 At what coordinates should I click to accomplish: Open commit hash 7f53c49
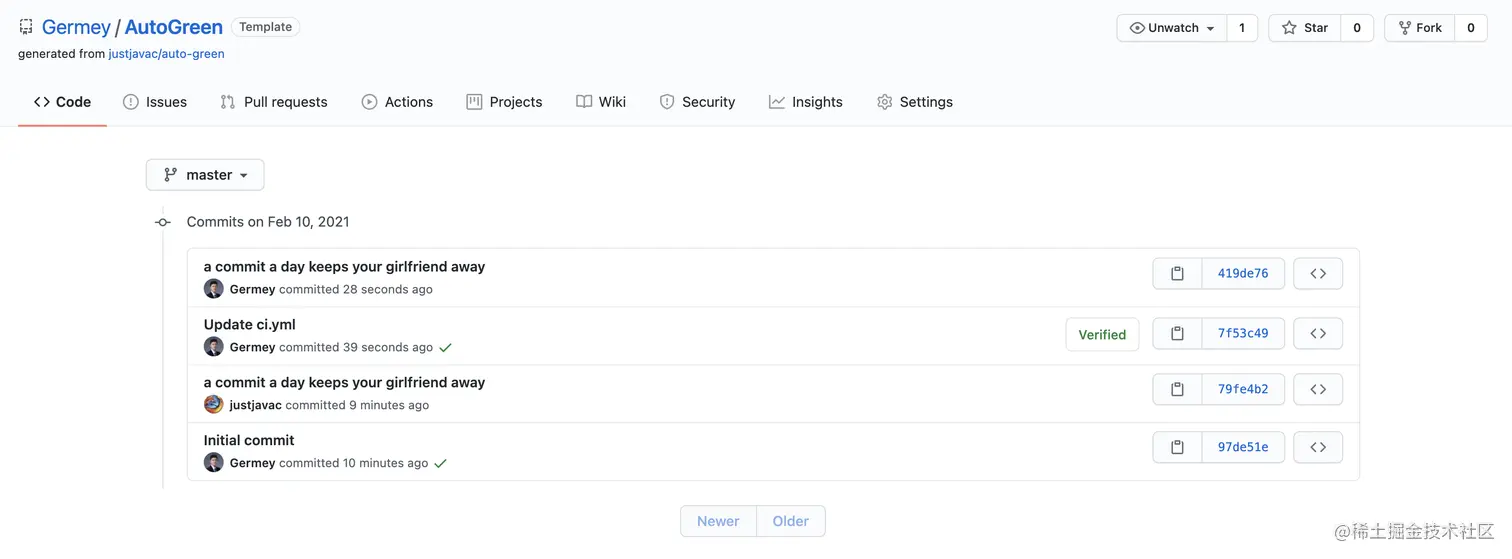coord(1243,334)
